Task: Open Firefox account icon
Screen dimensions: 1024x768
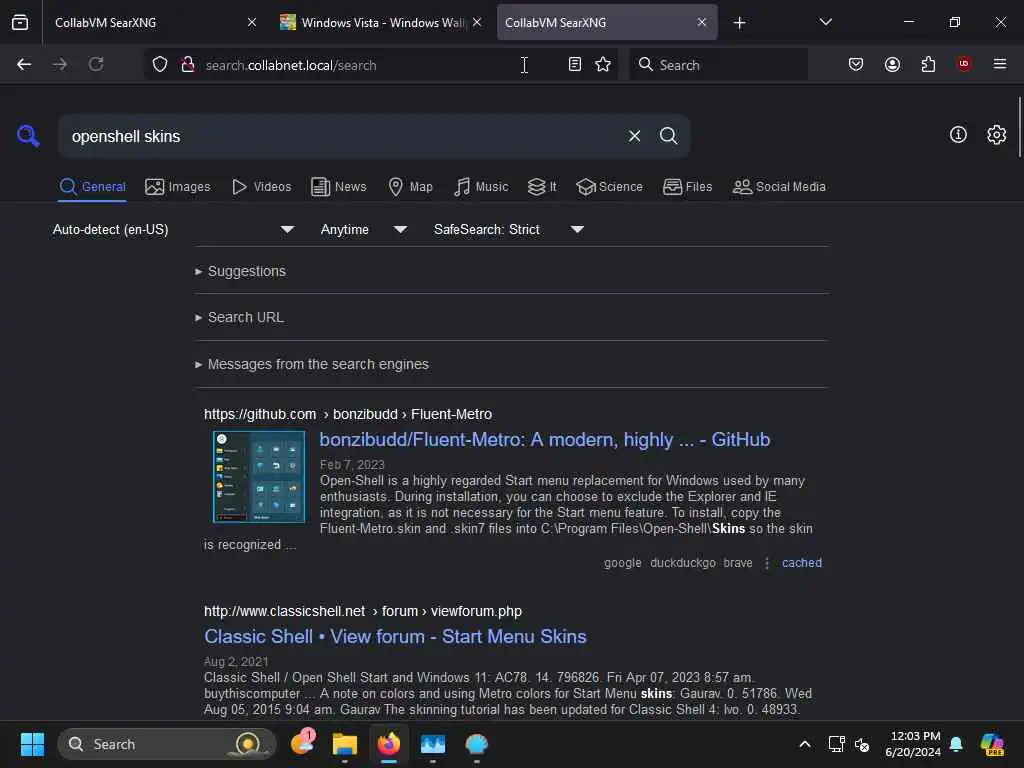Action: [893, 65]
